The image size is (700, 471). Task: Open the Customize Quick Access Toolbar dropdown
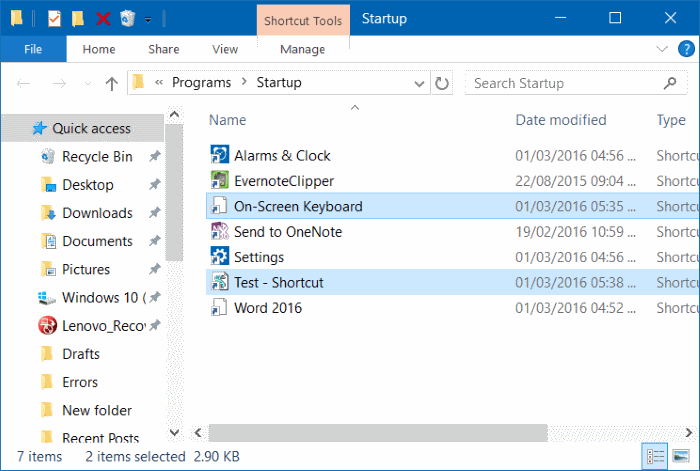148,20
